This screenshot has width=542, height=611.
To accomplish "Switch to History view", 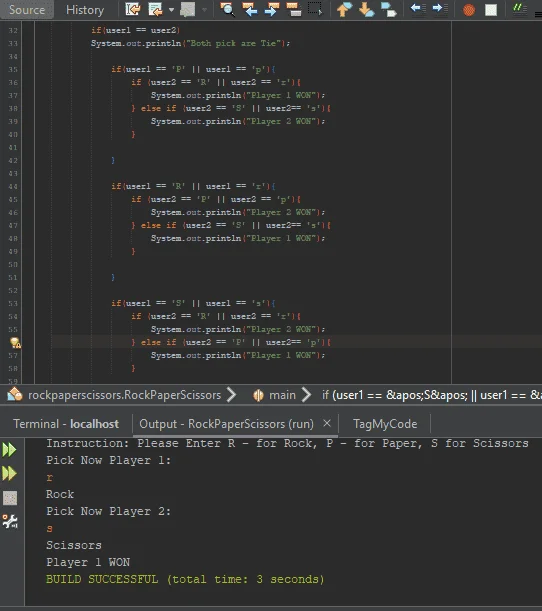I will (85, 9).
